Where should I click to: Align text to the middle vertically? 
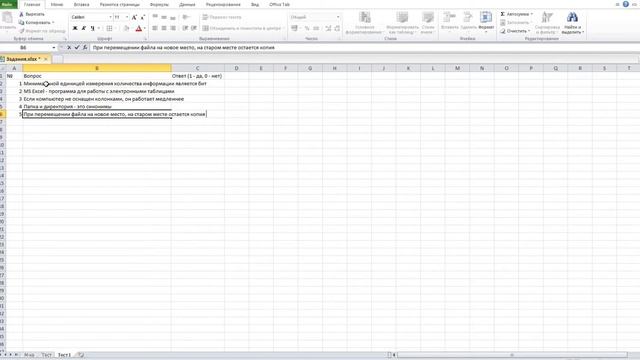[x=164, y=17]
